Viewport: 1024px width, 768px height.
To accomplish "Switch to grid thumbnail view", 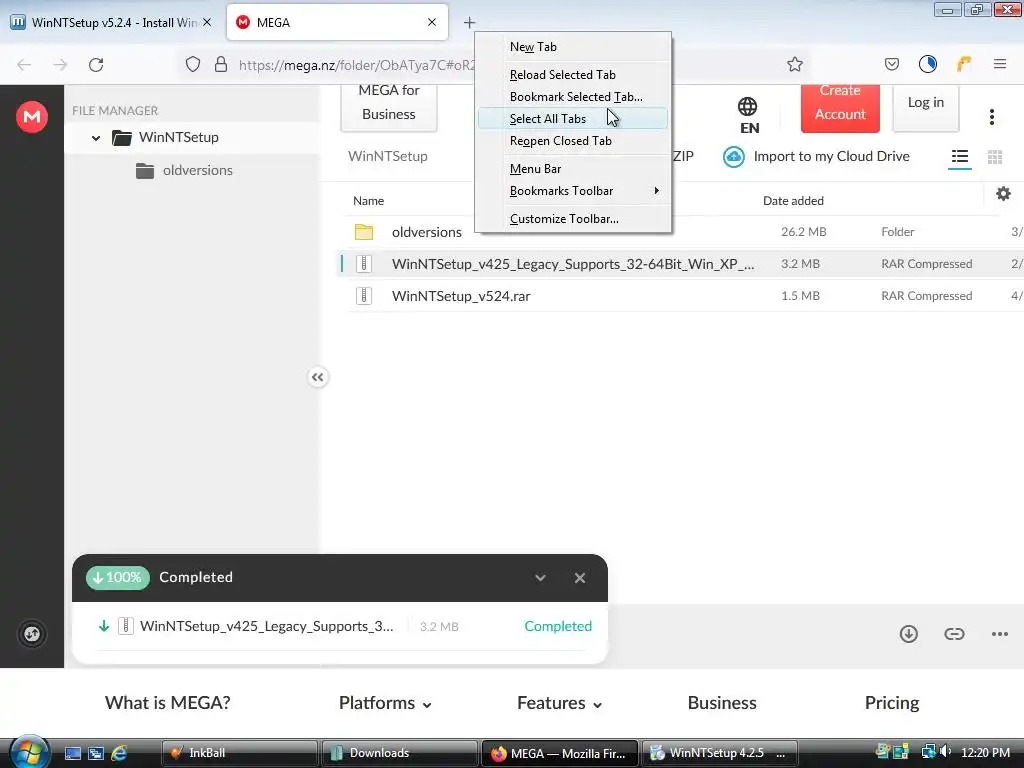I will tap(995, 157).
